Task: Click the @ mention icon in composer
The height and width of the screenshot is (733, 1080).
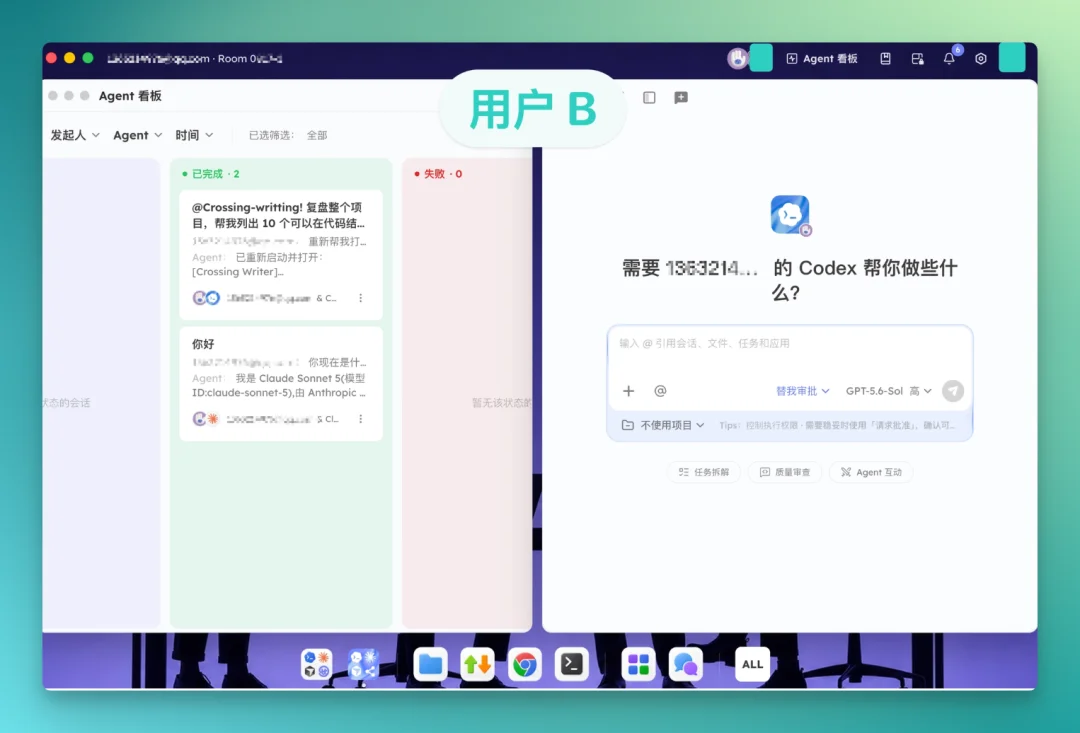Action: 660,391
